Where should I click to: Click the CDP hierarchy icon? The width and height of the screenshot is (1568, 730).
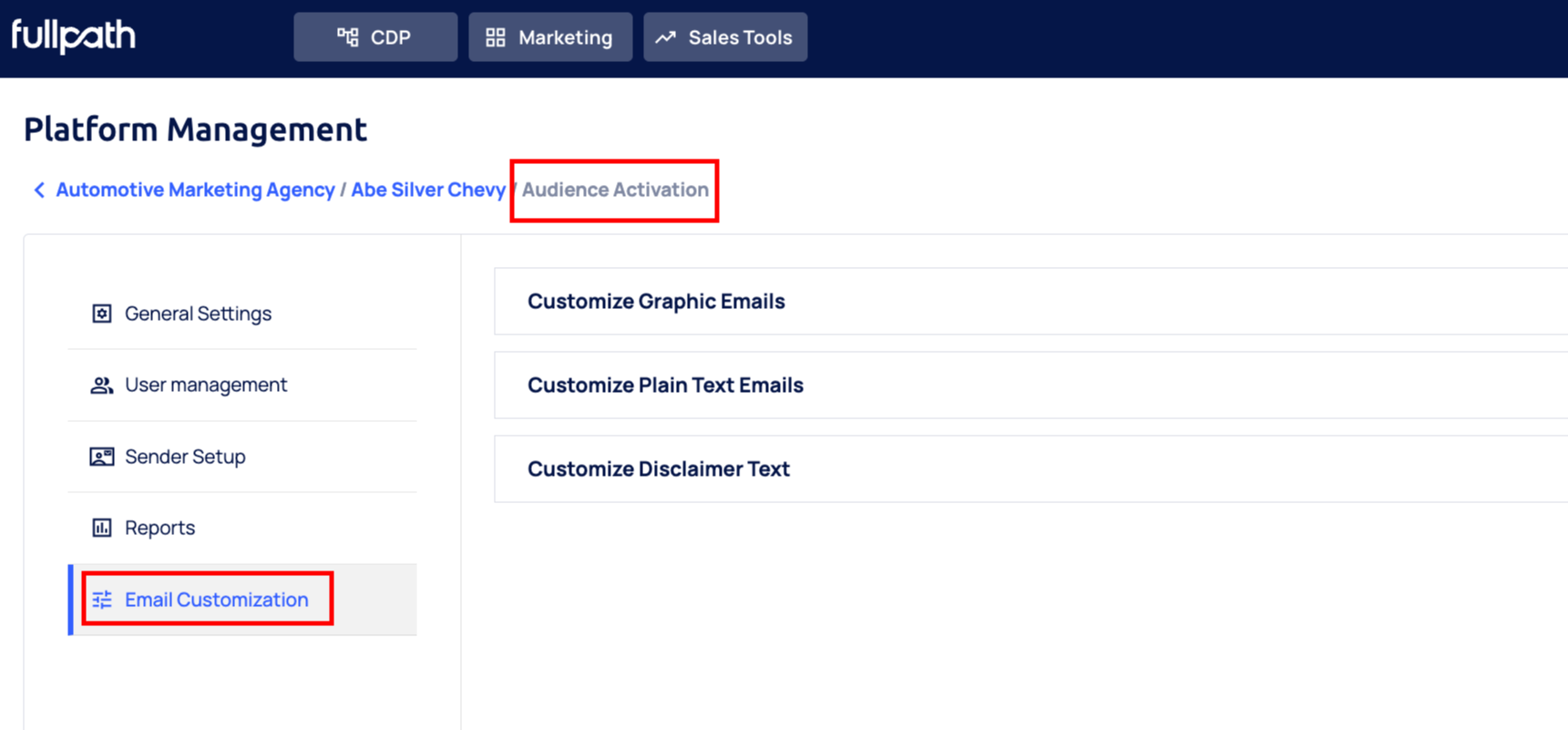tap(348, 37)
